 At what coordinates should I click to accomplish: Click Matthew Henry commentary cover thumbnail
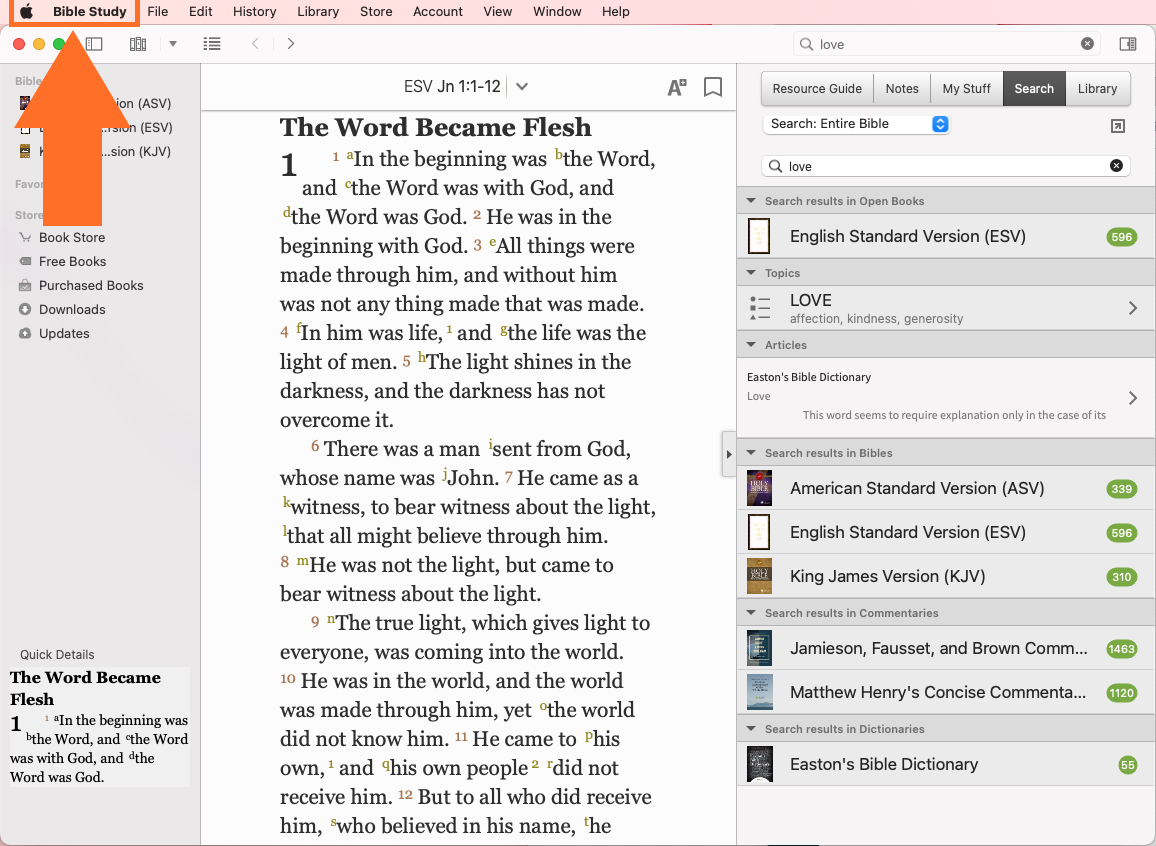pos(759,692)
